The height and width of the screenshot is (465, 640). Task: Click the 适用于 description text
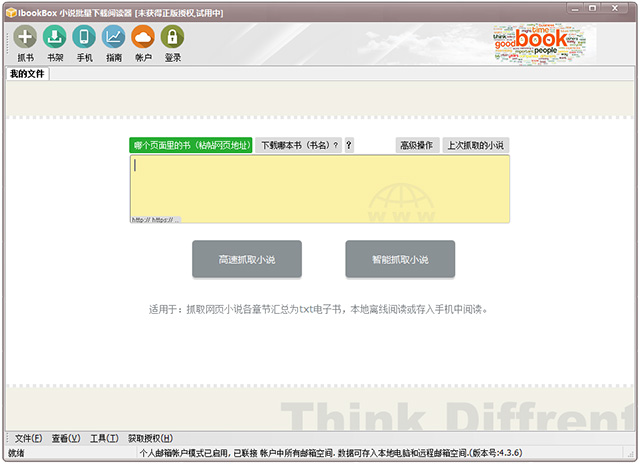point(318,309)
